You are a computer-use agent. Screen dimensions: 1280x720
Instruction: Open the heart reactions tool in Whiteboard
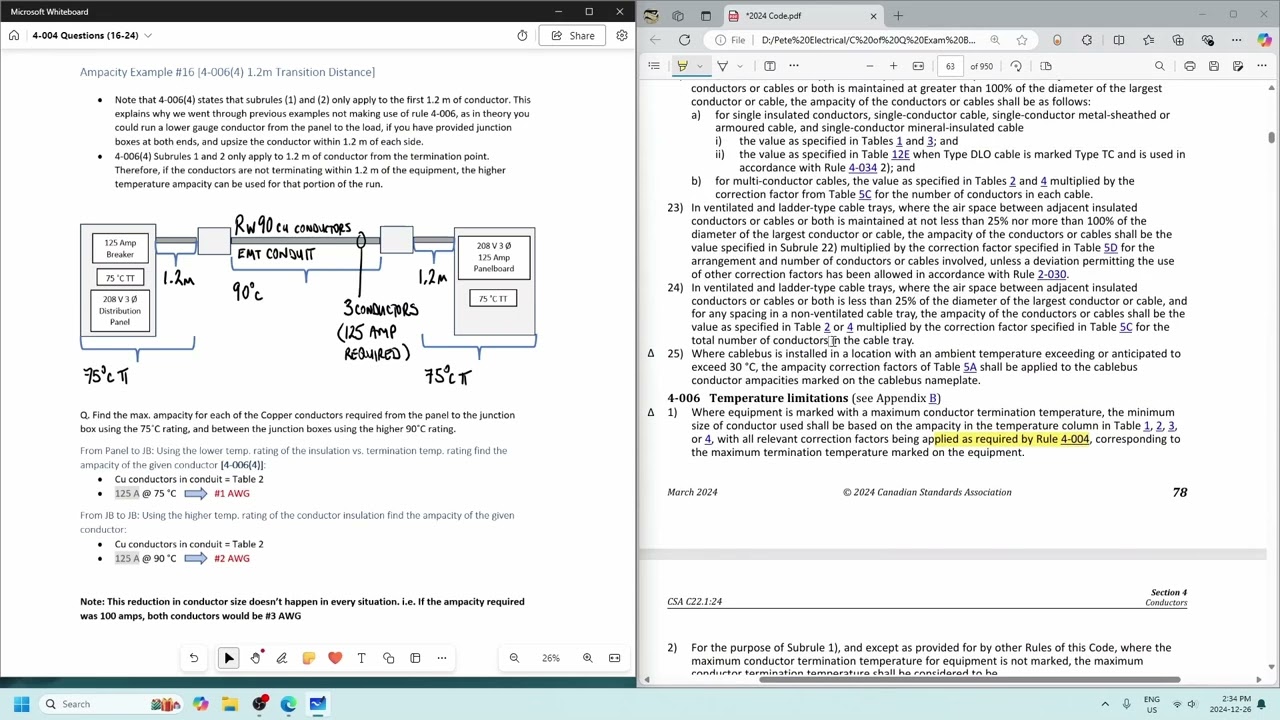click(335, 658)
